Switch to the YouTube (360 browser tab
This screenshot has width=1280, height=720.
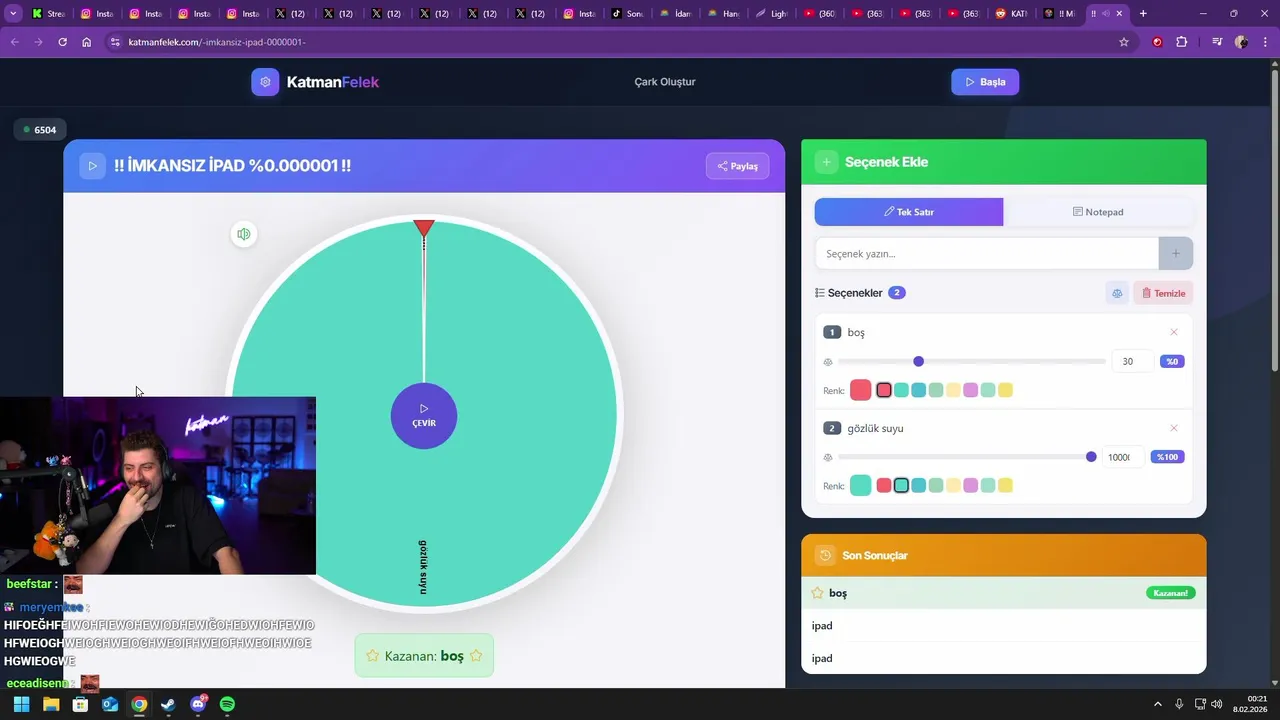[x=820, y=14]
